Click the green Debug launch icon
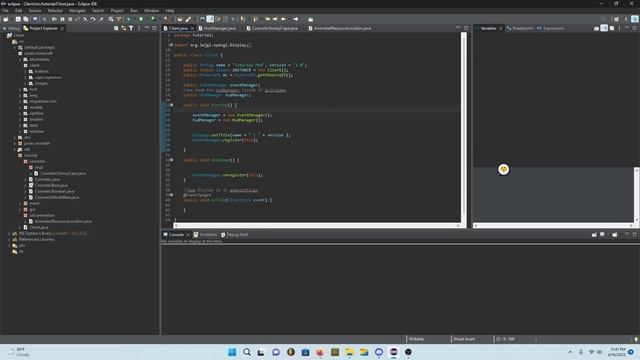Viewport: 640px width, 360px height. point(129,19)
